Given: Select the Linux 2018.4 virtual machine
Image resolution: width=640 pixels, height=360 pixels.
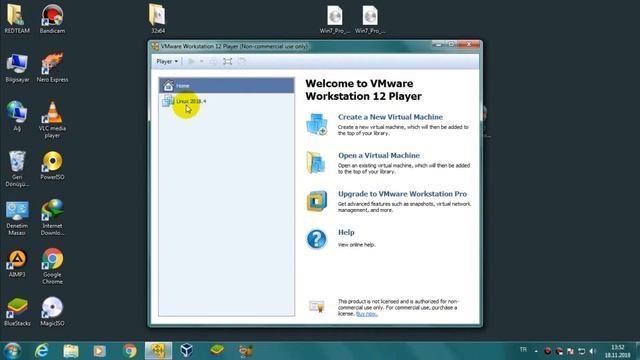Looking at the screenshot, I should pos(184,101).
